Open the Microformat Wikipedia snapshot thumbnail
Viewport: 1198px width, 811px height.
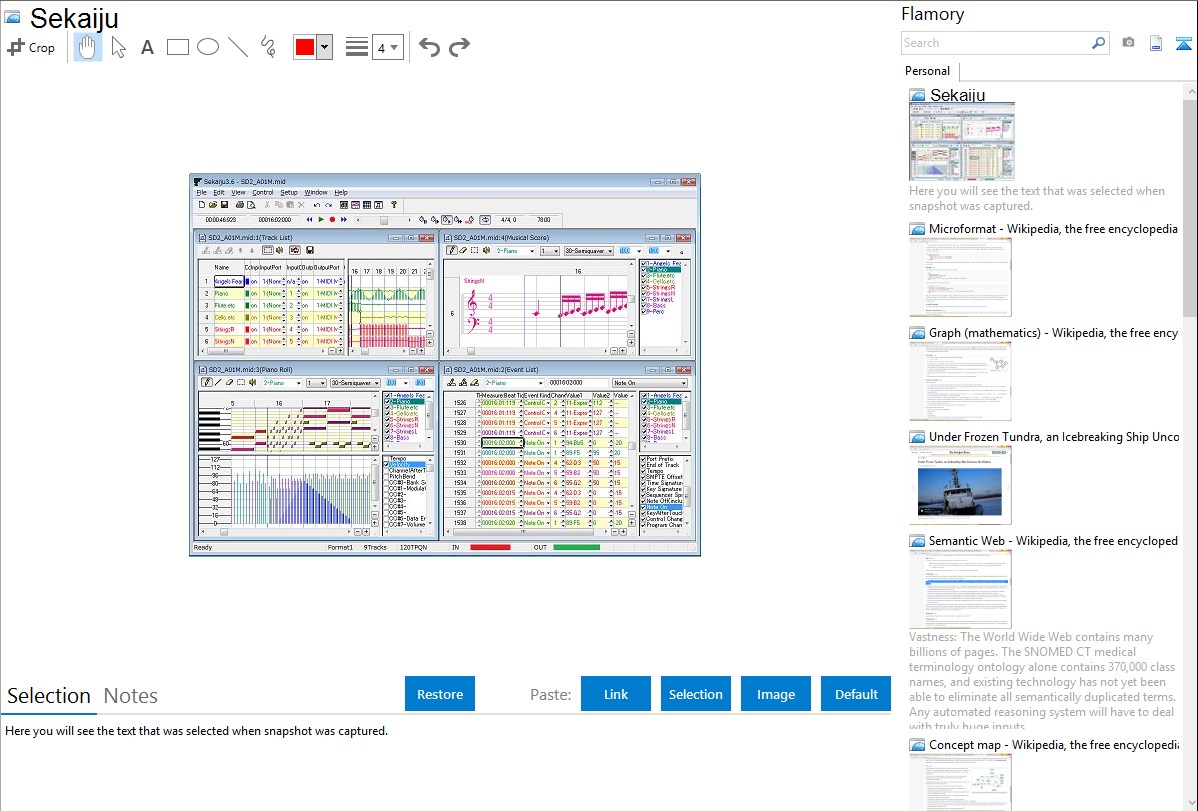pyautogui.click(x=961, y=277)
